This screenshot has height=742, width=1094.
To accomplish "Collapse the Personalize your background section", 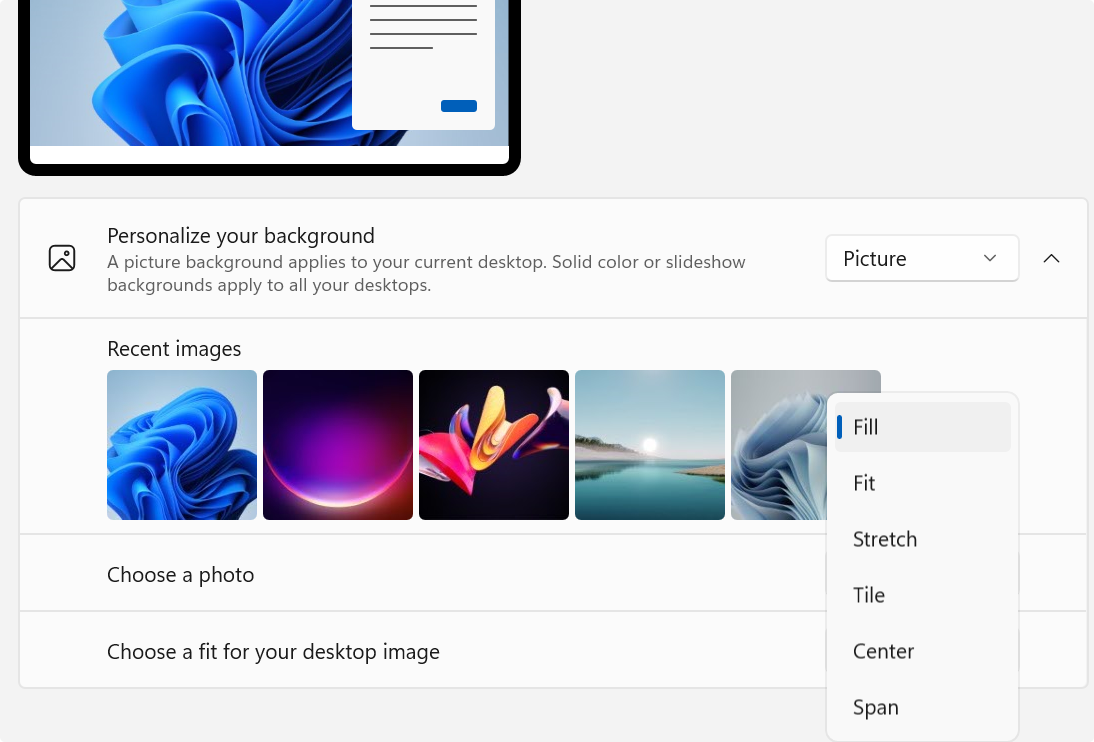I will point(1051,258).
